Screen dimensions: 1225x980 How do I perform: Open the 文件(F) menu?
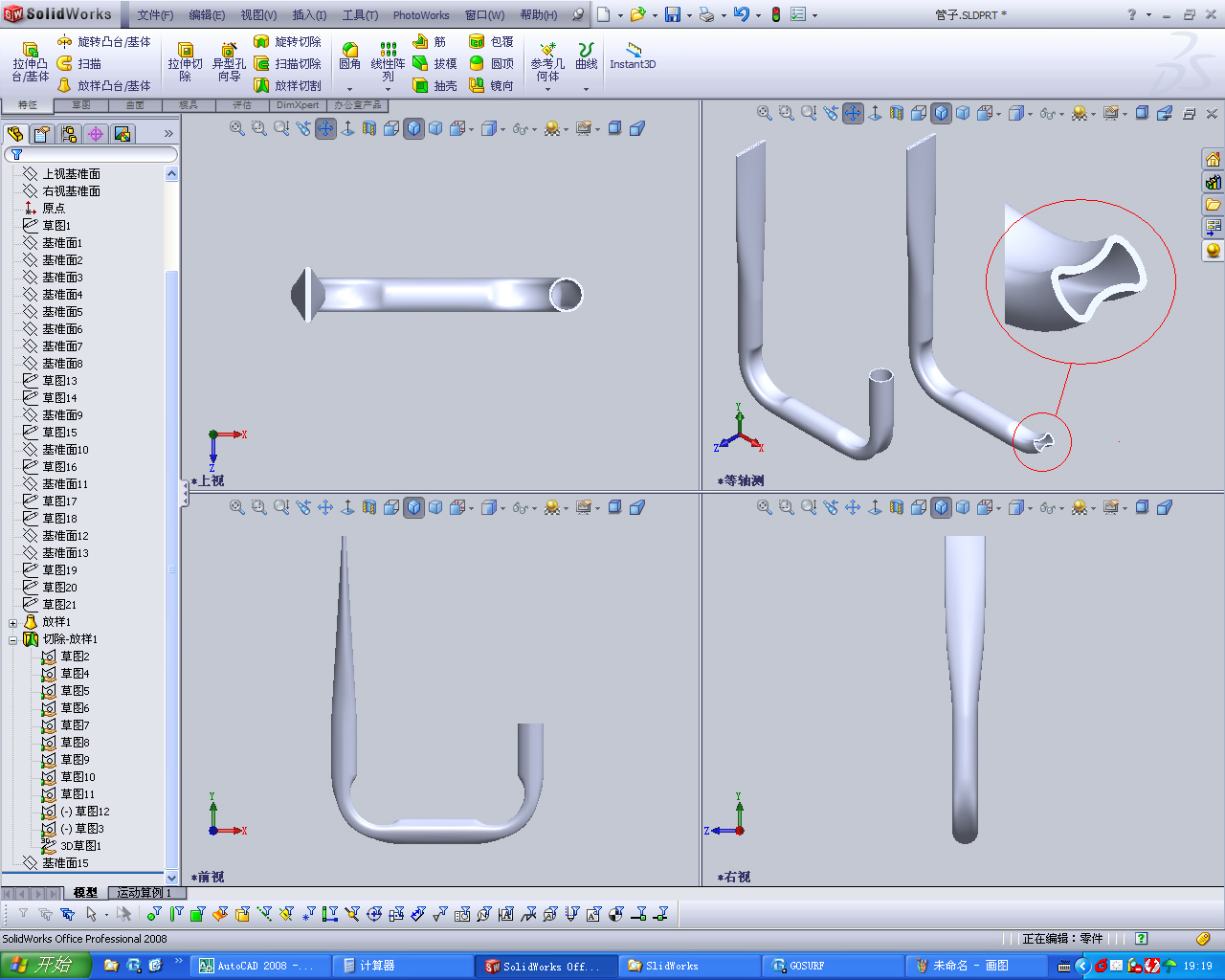[155, 15]
